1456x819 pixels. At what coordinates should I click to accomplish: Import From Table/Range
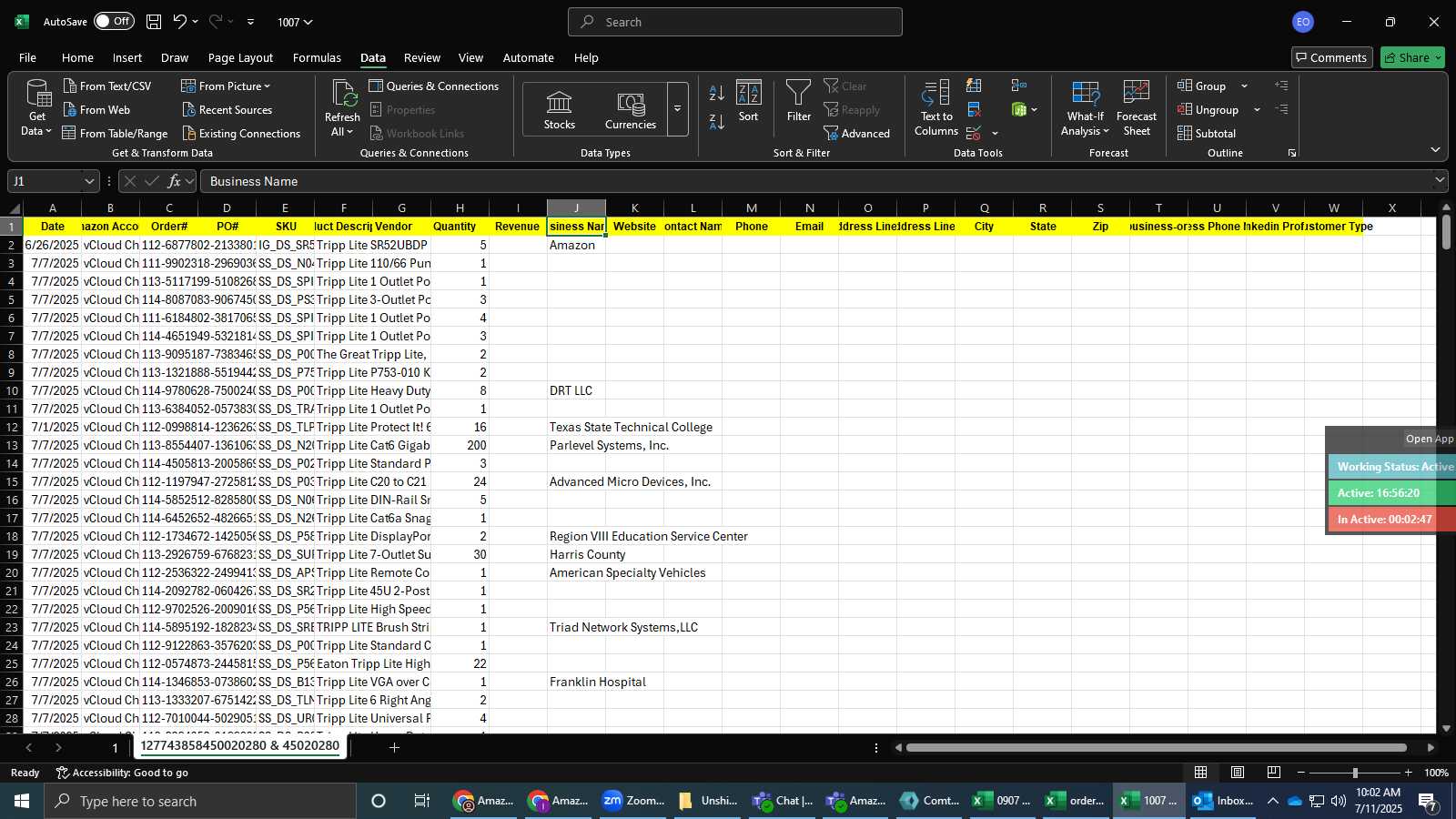(x=115, y=133)
